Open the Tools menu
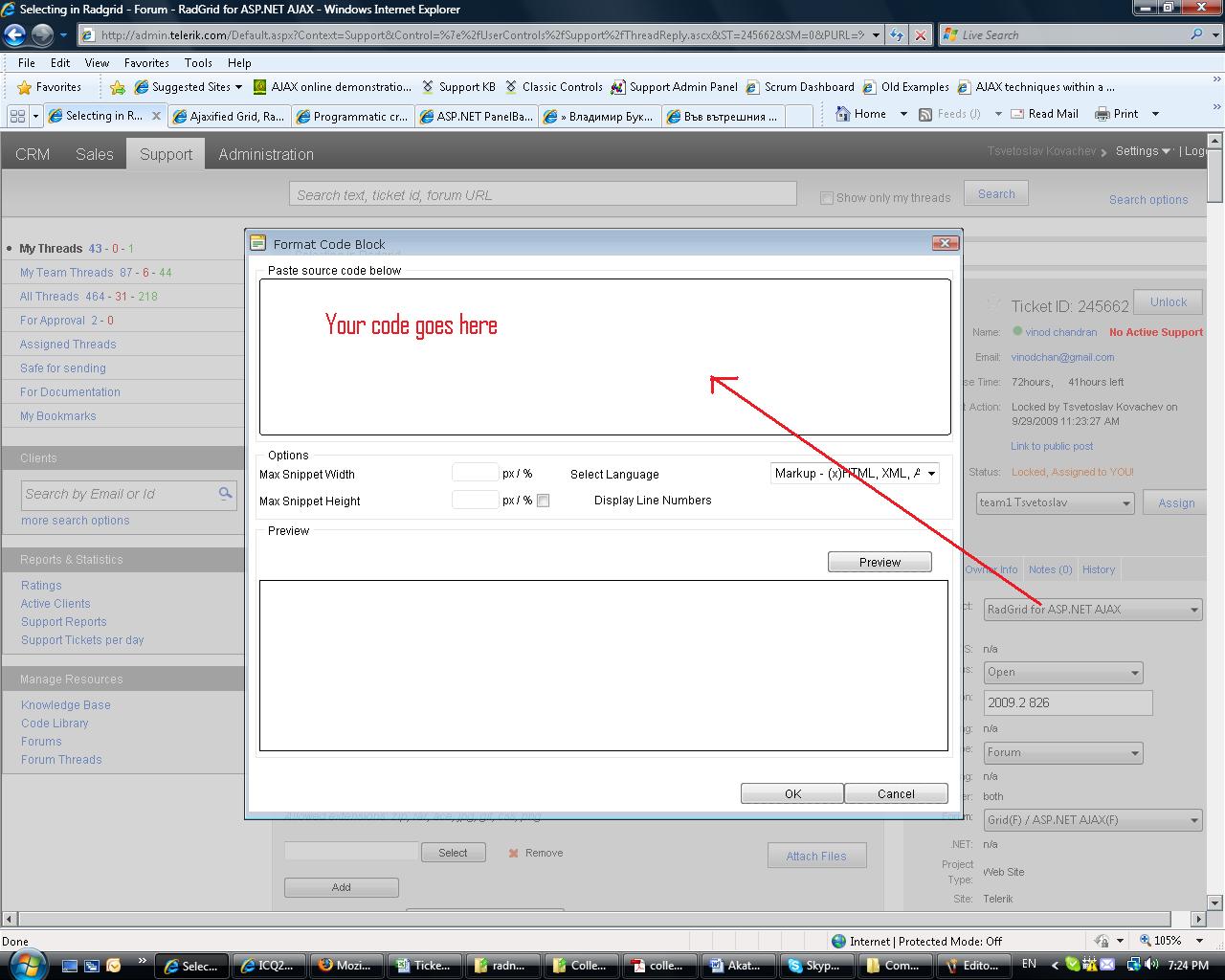Viewport: 1225px width, 980px height. click(198, 63)
